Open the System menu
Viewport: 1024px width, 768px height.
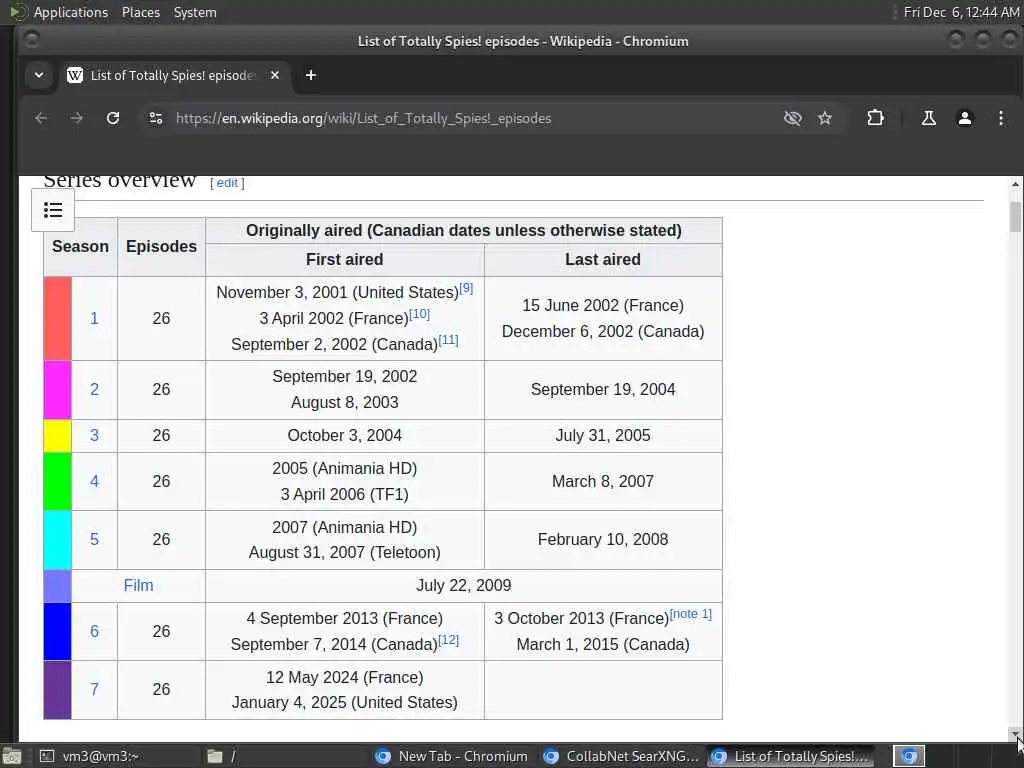click(x=195, y=12)
